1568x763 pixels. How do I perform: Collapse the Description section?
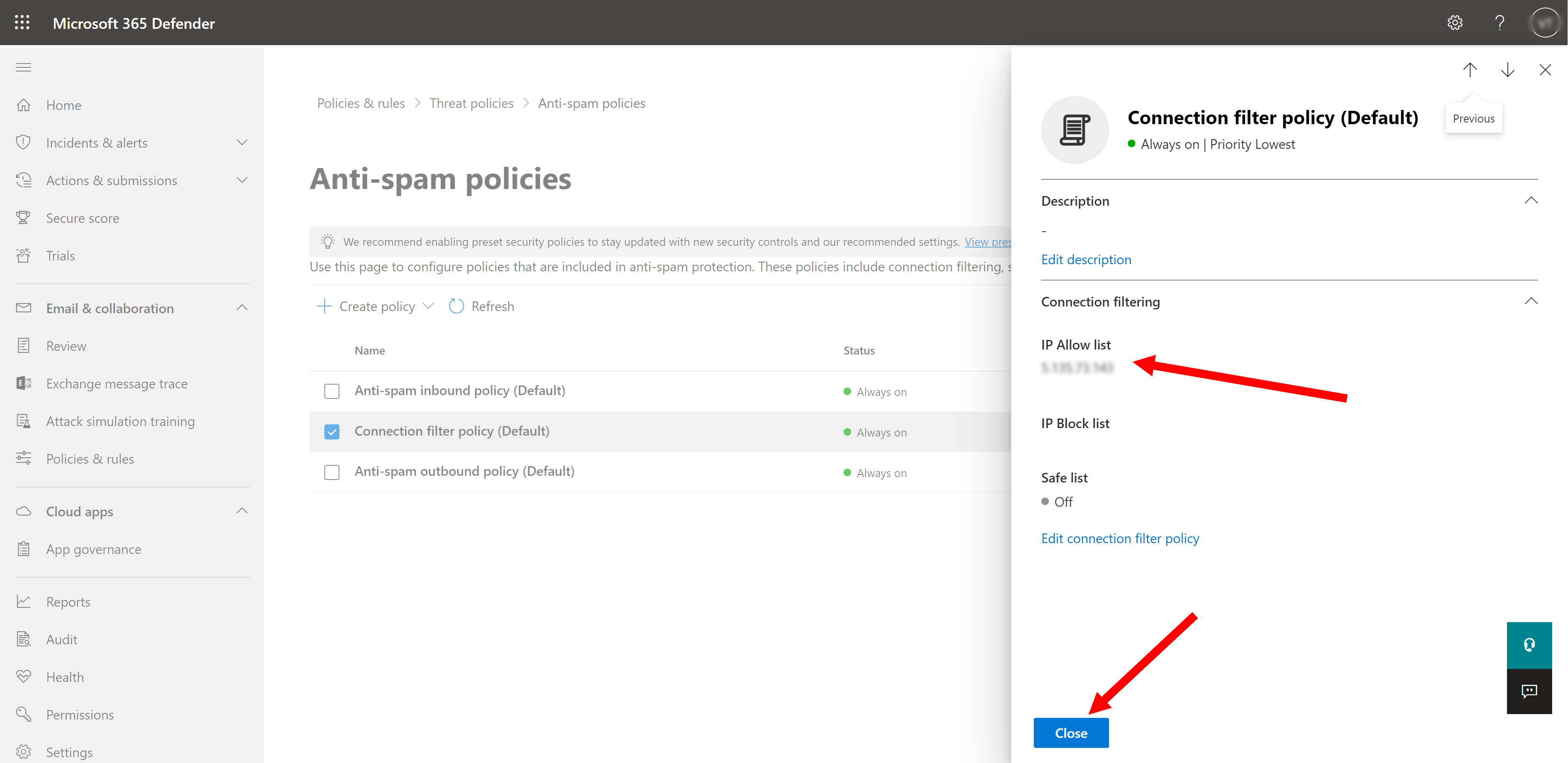click(1531, 201)
